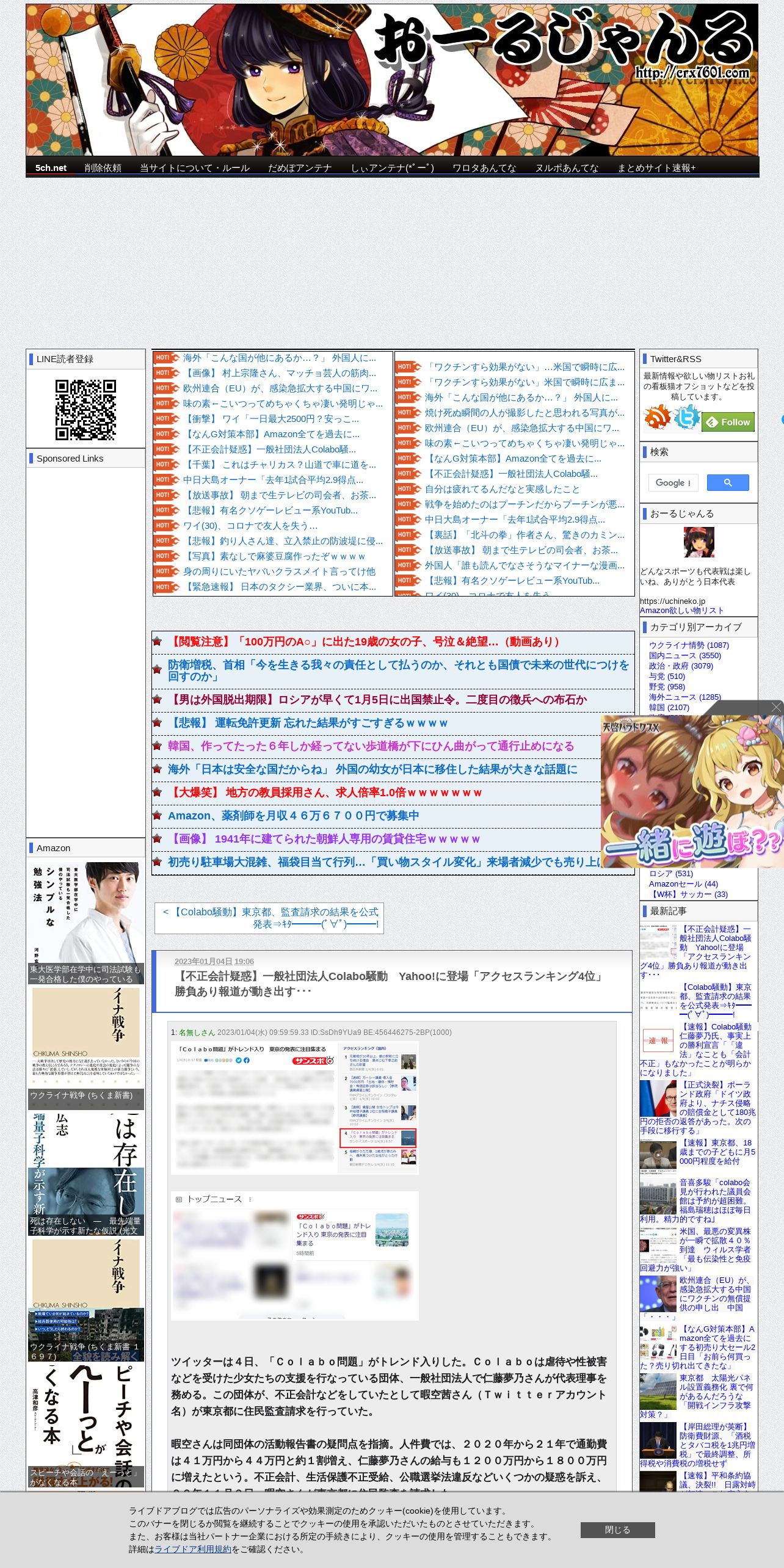Click the HOT icon beside 【画像】村上宗隆さん
The height and width of the screenshot is (1568, 784).
(x=166, y=373)
